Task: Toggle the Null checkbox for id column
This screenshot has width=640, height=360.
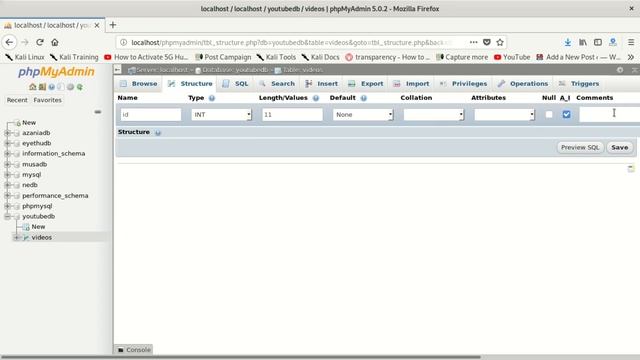Action: (x=549, y=114)
